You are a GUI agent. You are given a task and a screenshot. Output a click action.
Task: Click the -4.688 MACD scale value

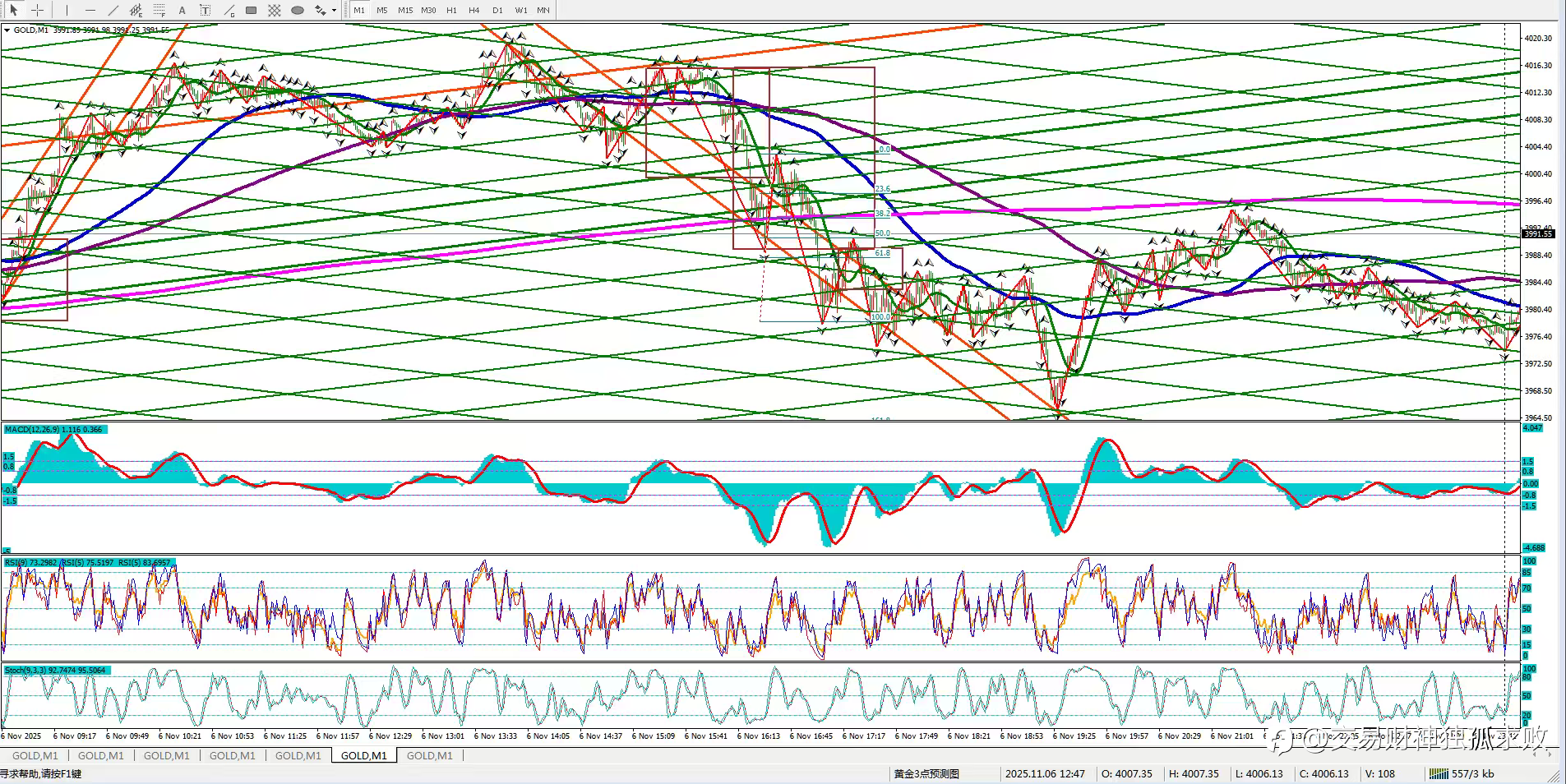1534,548
